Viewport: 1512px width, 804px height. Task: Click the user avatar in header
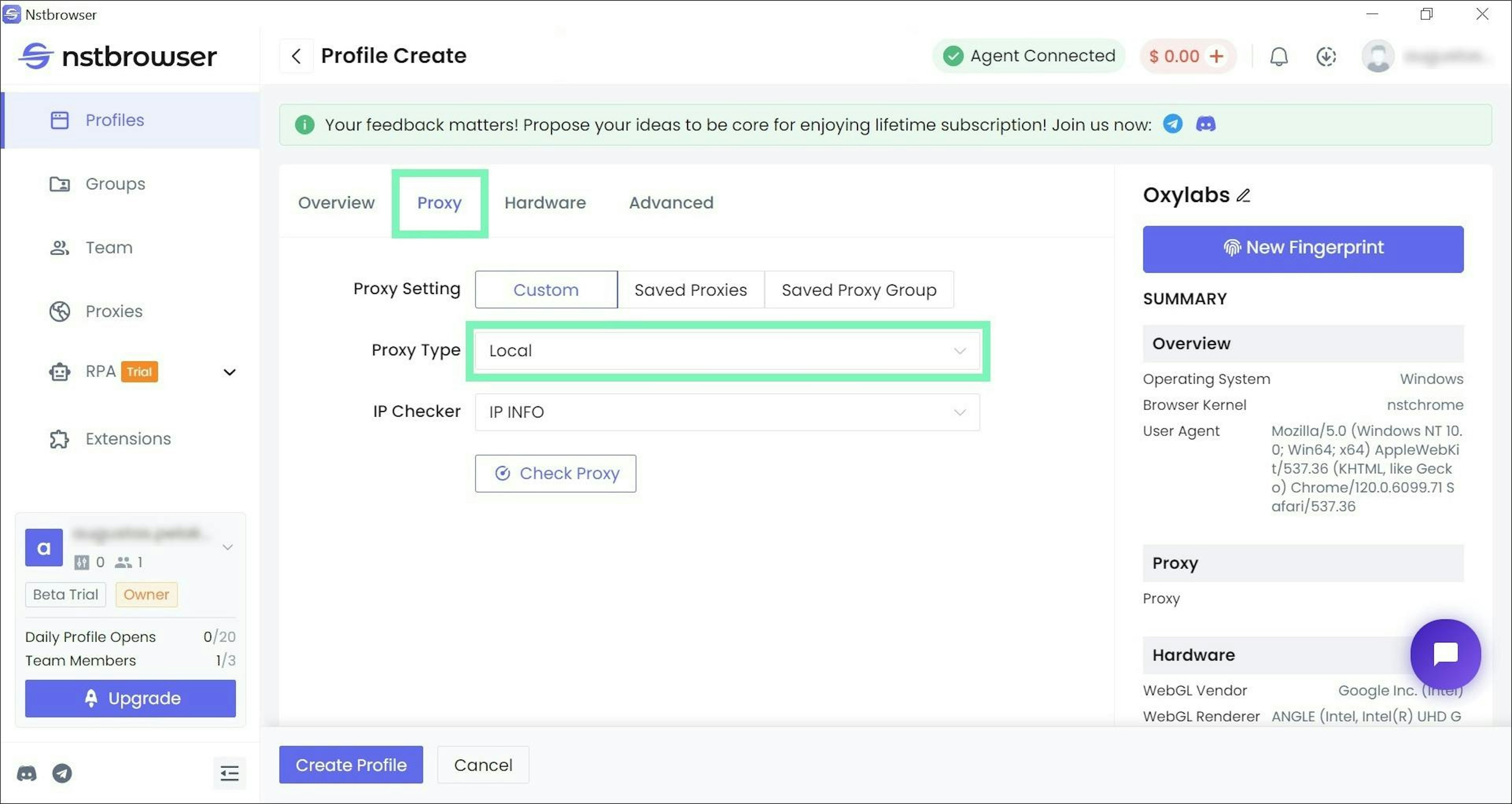(1378, 56)
